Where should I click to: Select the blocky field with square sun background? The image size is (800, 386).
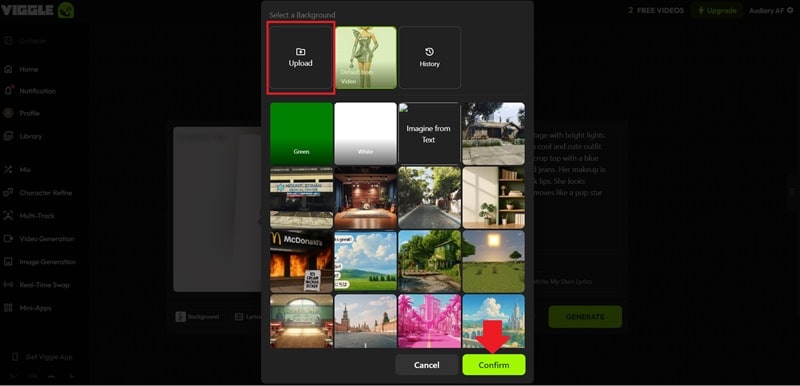point(493,261)
